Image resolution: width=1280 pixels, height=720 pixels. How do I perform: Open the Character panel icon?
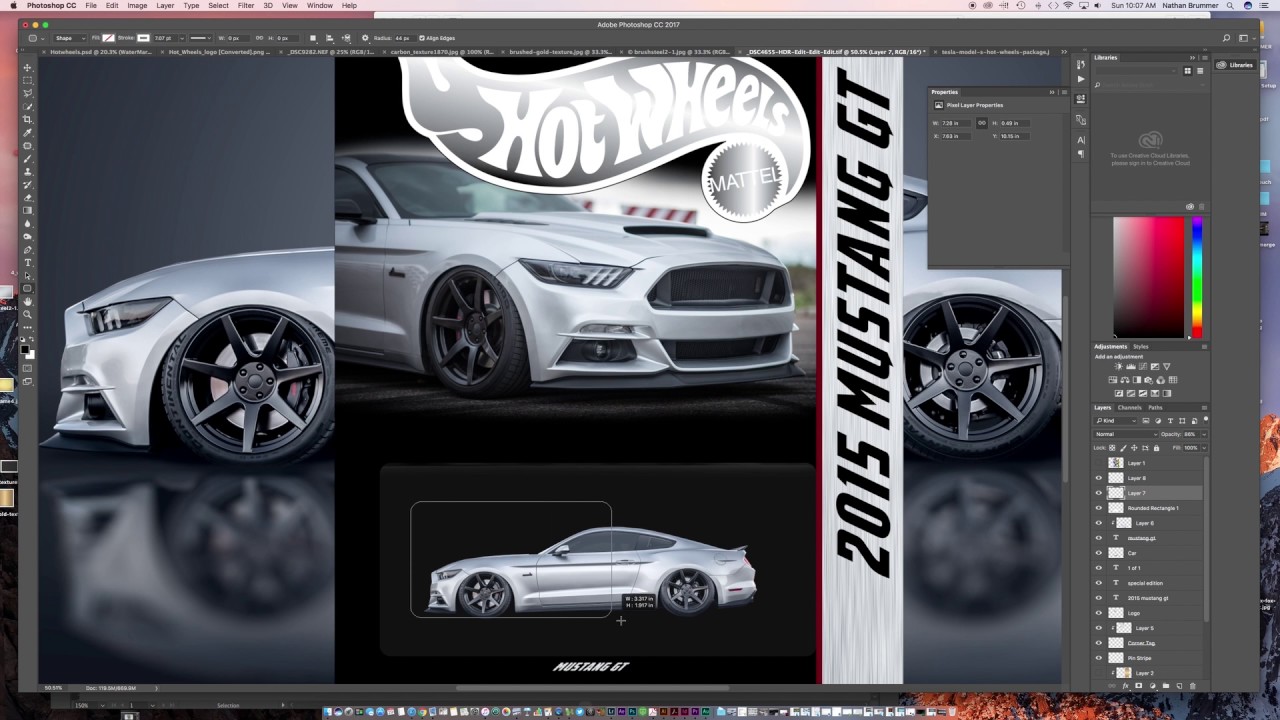[1081, 140]
